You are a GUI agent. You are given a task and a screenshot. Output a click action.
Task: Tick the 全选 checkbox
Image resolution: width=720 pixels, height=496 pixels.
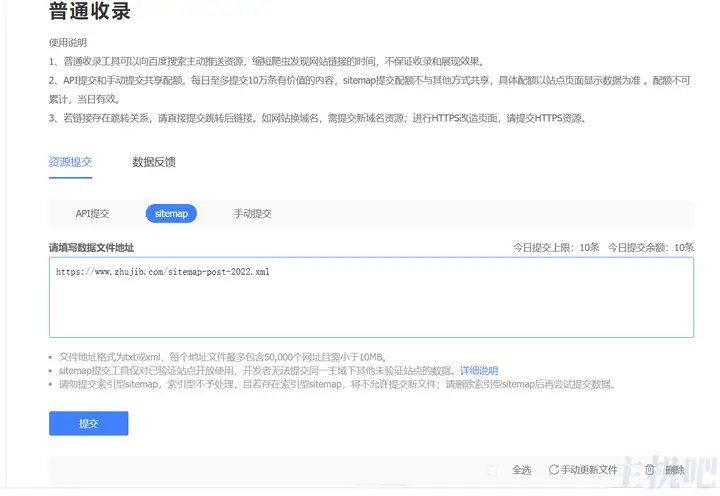[x=493, y=470]
